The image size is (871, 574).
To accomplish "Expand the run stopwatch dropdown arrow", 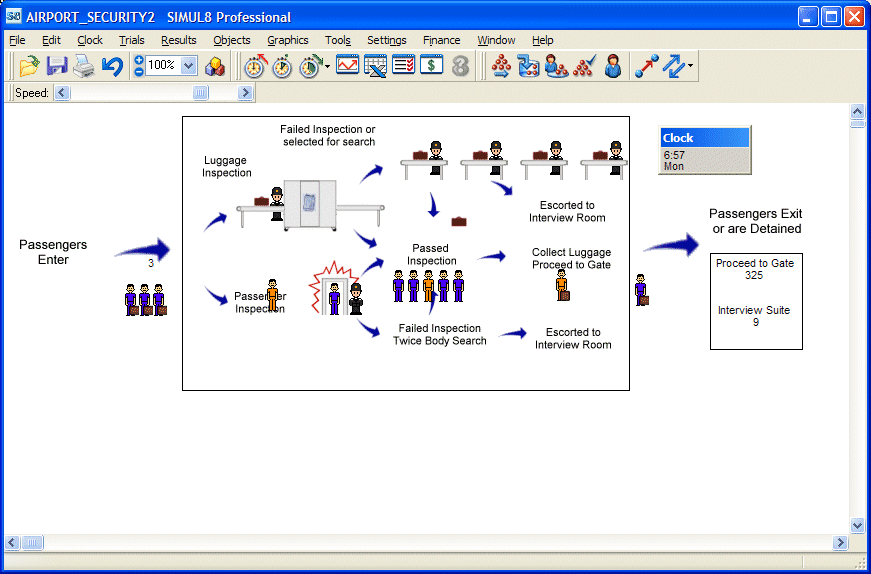I will (328, 67).
